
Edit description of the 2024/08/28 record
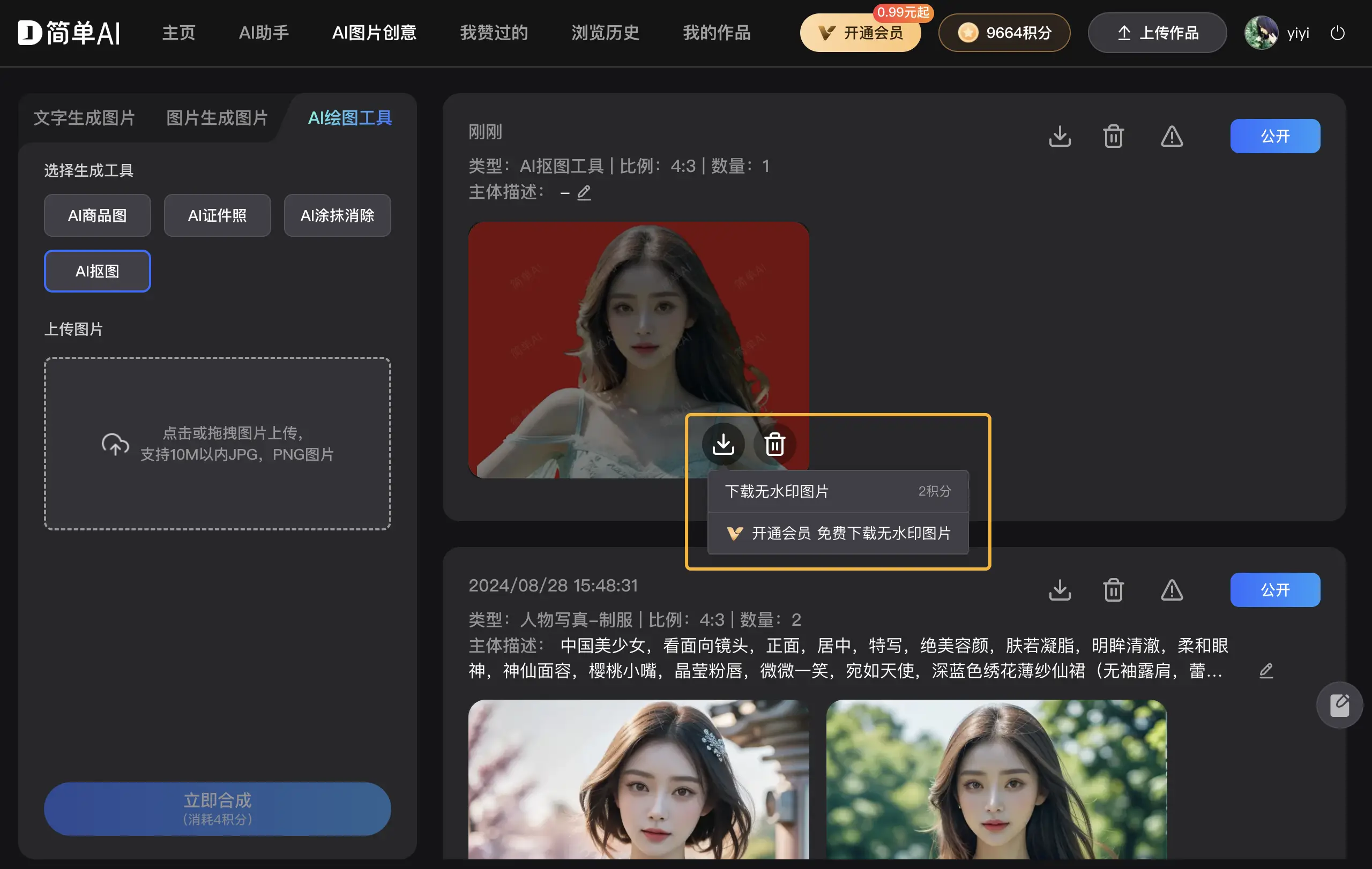1266,671
